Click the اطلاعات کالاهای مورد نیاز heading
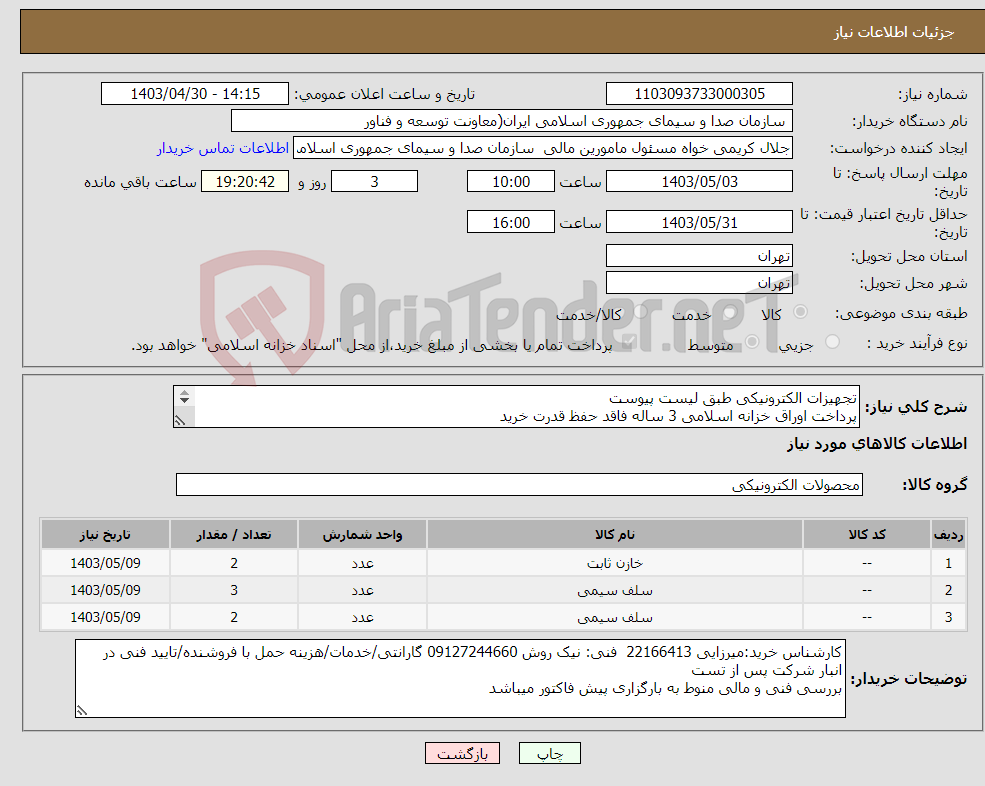This screenshot has height=786, width=985. [x=876, y=444]
